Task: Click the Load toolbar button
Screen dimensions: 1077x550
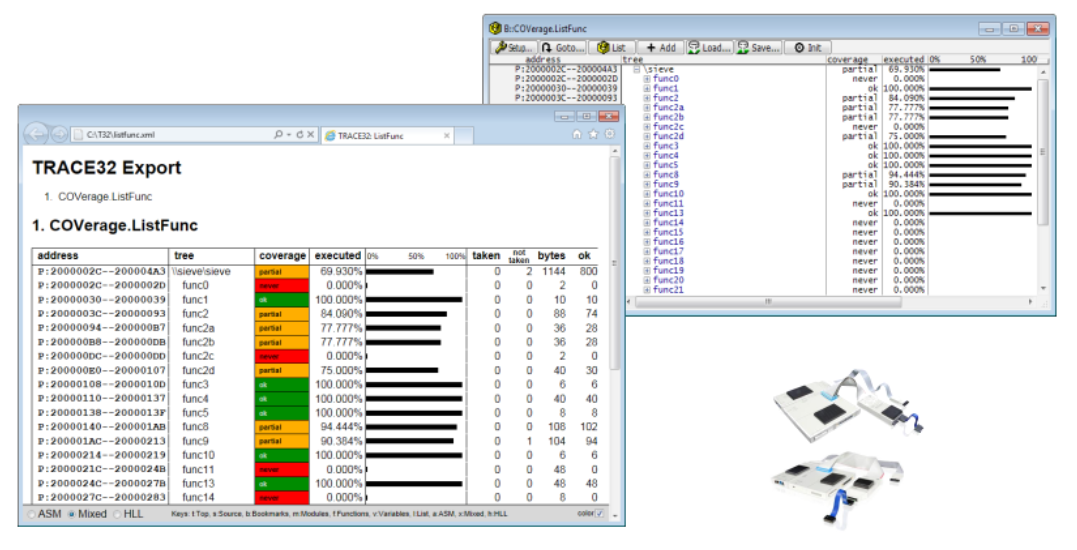Action: (x=710, y=47)
